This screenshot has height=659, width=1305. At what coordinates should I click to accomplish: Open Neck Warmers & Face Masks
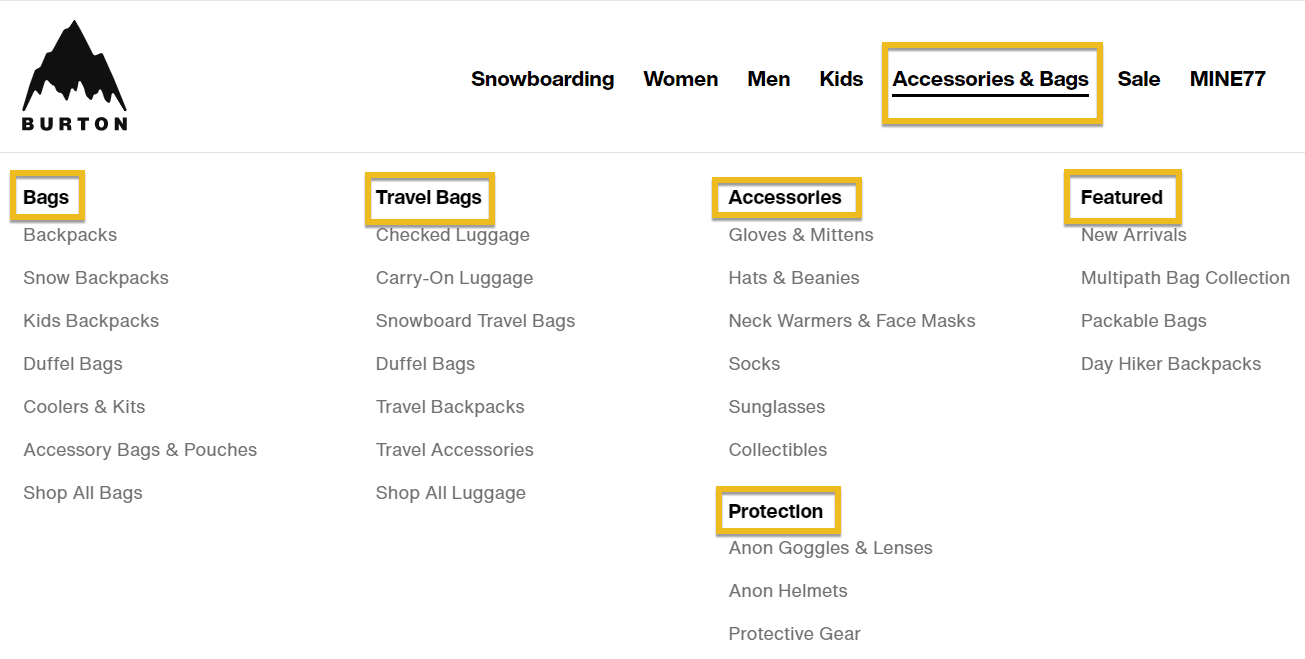[852, 321]
